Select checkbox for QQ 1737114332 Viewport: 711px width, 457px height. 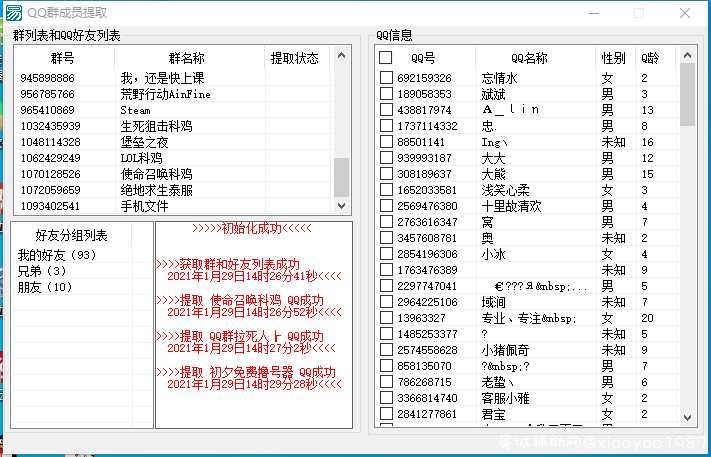coord(386,126)
